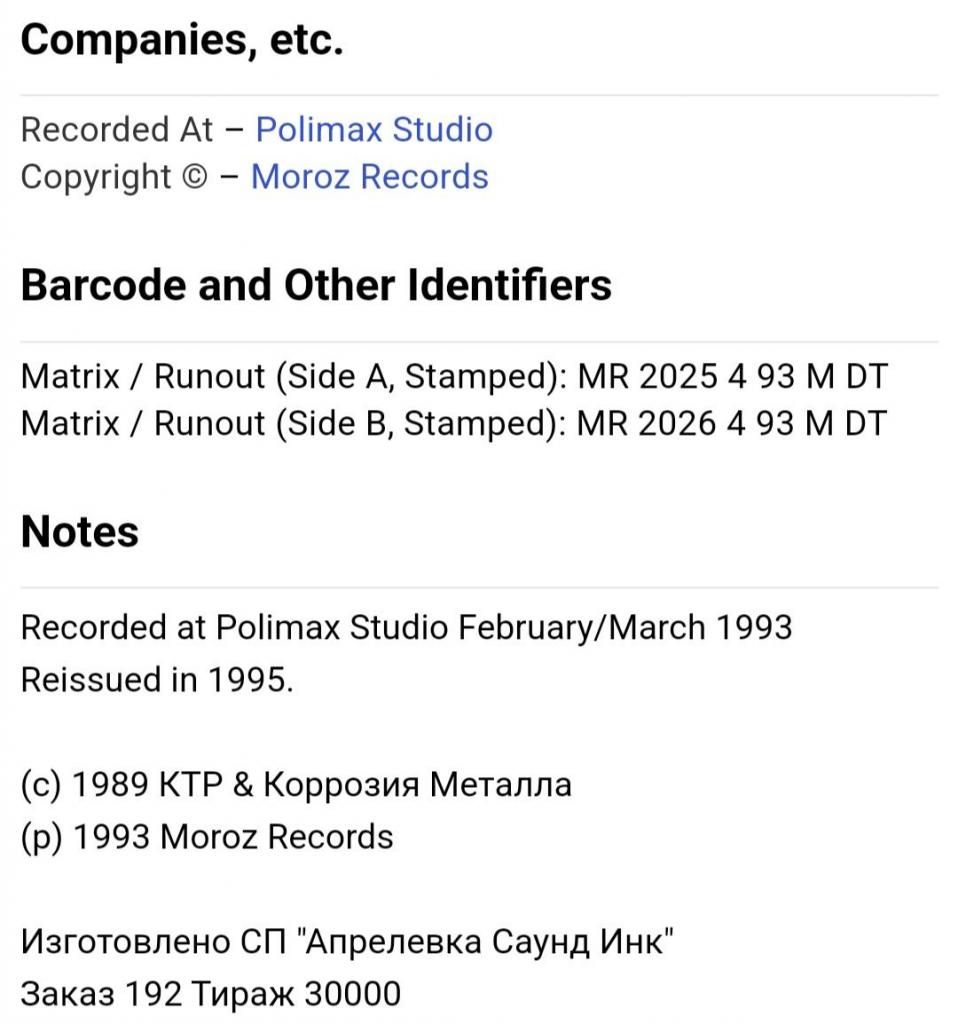Click the Notes section heading
This screenshot has height=1024, width=958.
click(80, 532)
